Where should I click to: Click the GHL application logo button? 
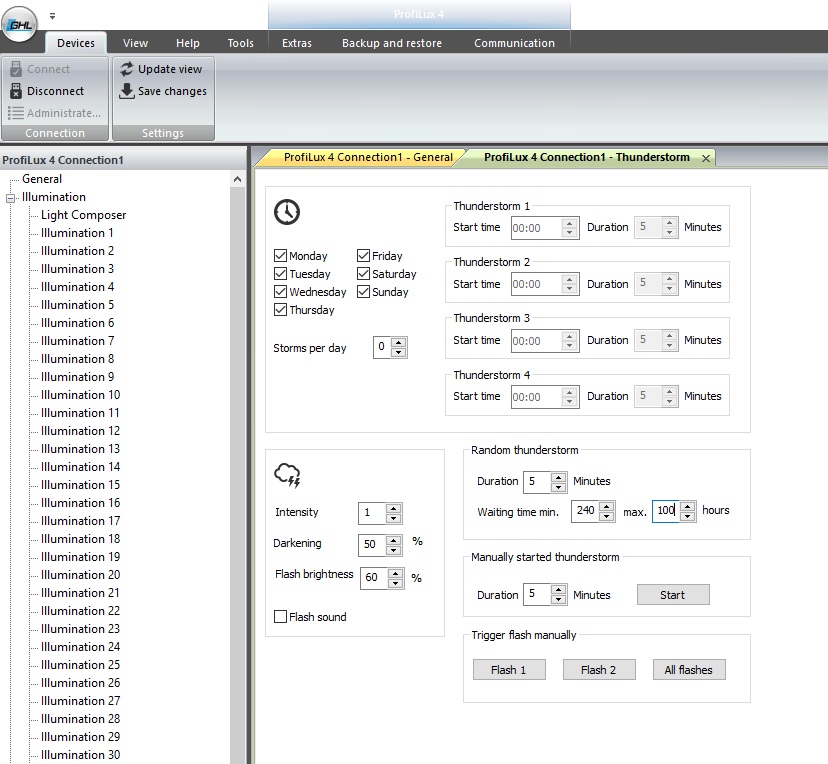click(x=20, y=24)
